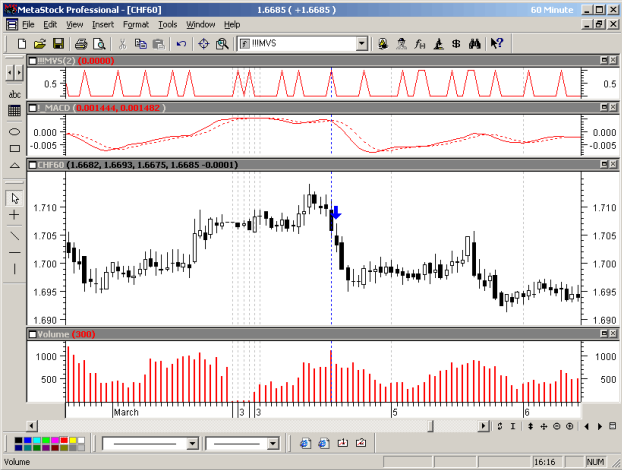Open the Indicator Builder fn icon
Screen dimensions: 622x470
pos(420,44)
